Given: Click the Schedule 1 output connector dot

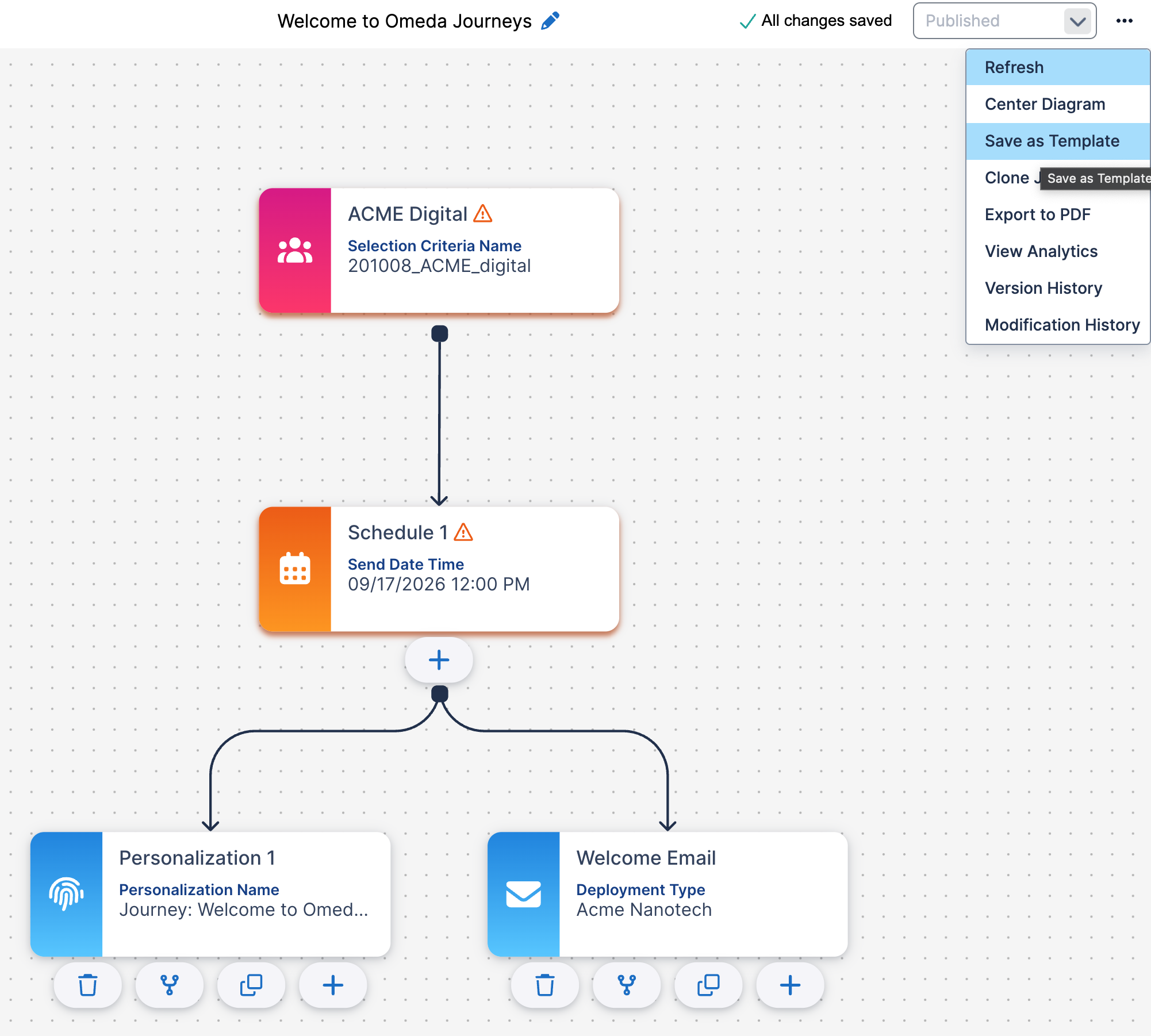Looking at the screenshot, I should point(440,694).
